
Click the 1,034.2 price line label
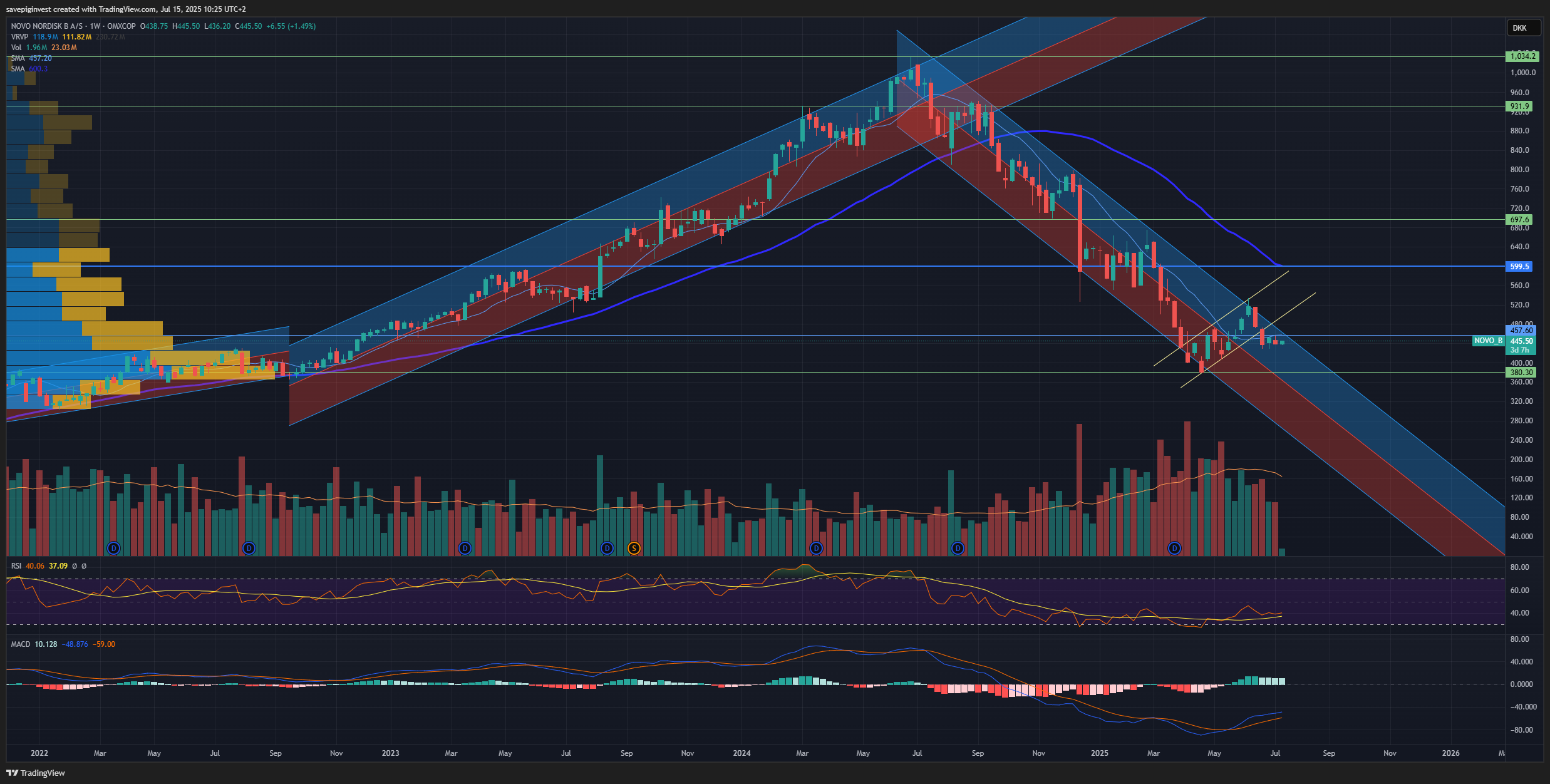point(1522,56)
